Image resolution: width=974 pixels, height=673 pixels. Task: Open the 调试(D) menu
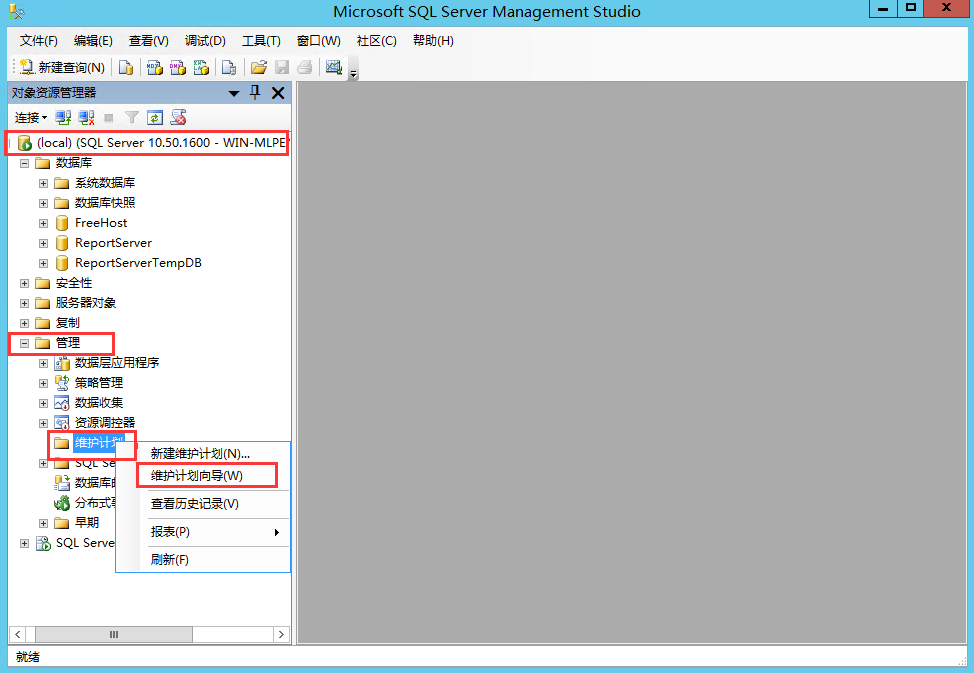[205, 41]
